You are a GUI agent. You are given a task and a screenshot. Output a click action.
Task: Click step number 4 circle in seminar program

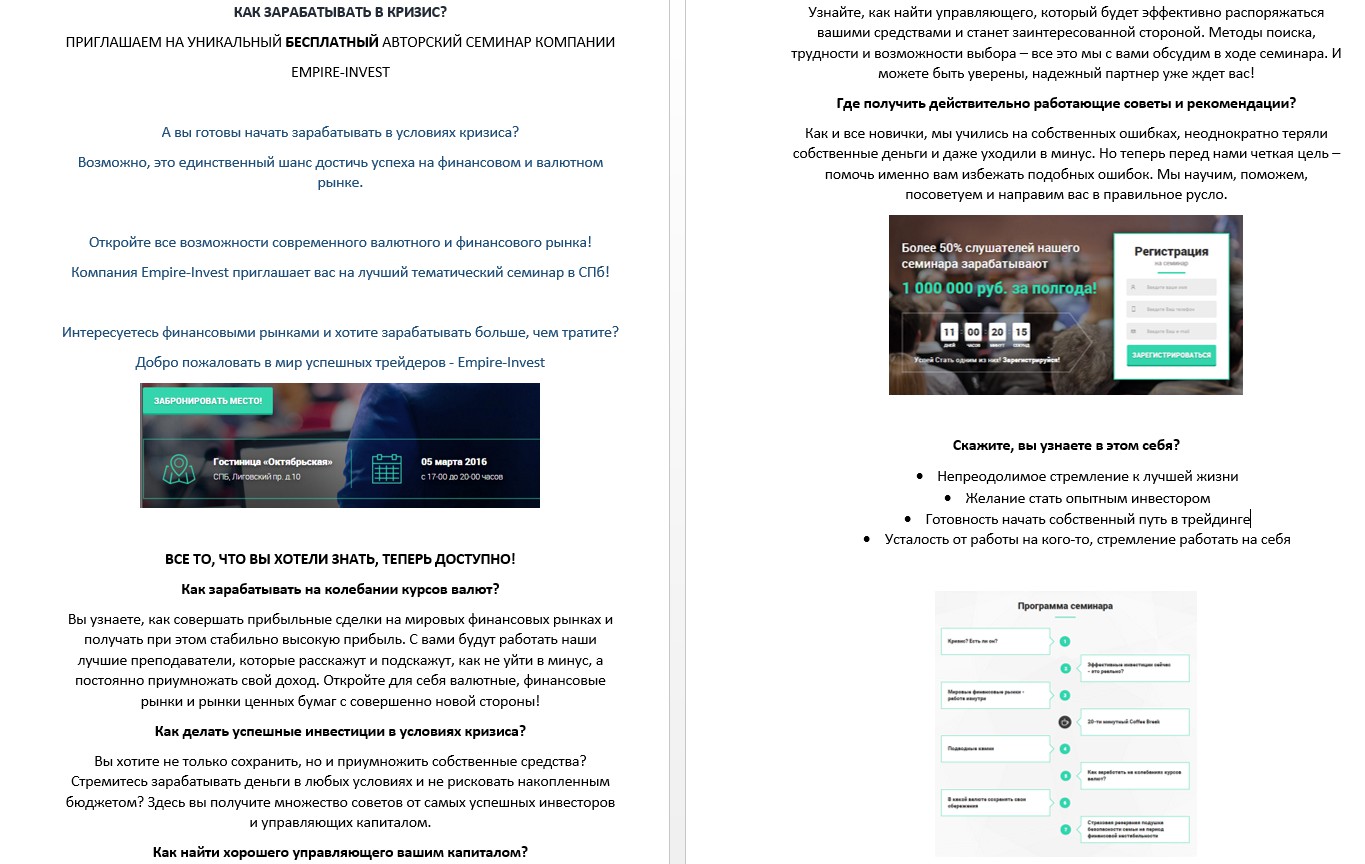pyautogui.click(x=1065, y=749)
